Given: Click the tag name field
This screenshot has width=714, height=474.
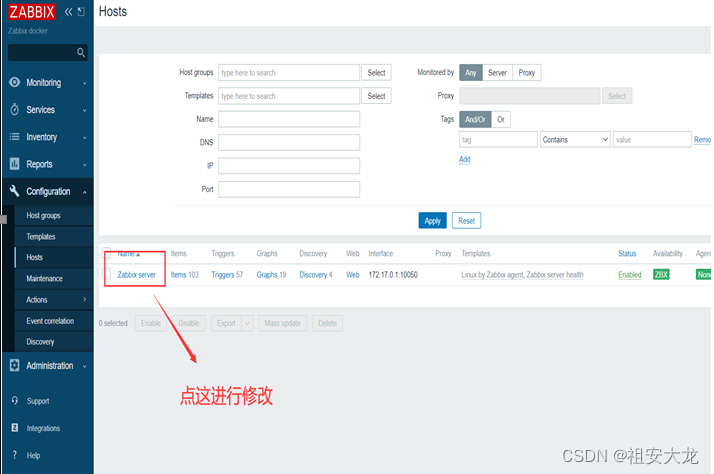Looking at the screenshot, I should (498, 140).
